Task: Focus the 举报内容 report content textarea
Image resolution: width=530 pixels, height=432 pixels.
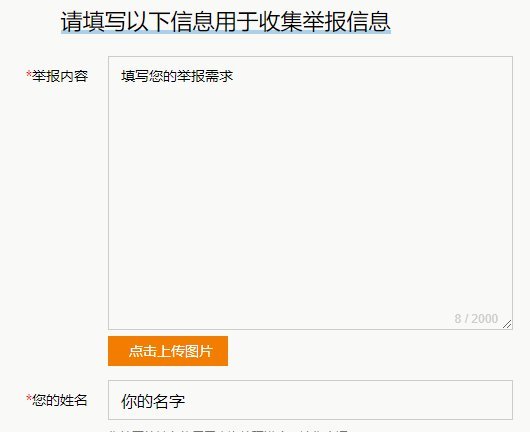Action: [310, 193]
